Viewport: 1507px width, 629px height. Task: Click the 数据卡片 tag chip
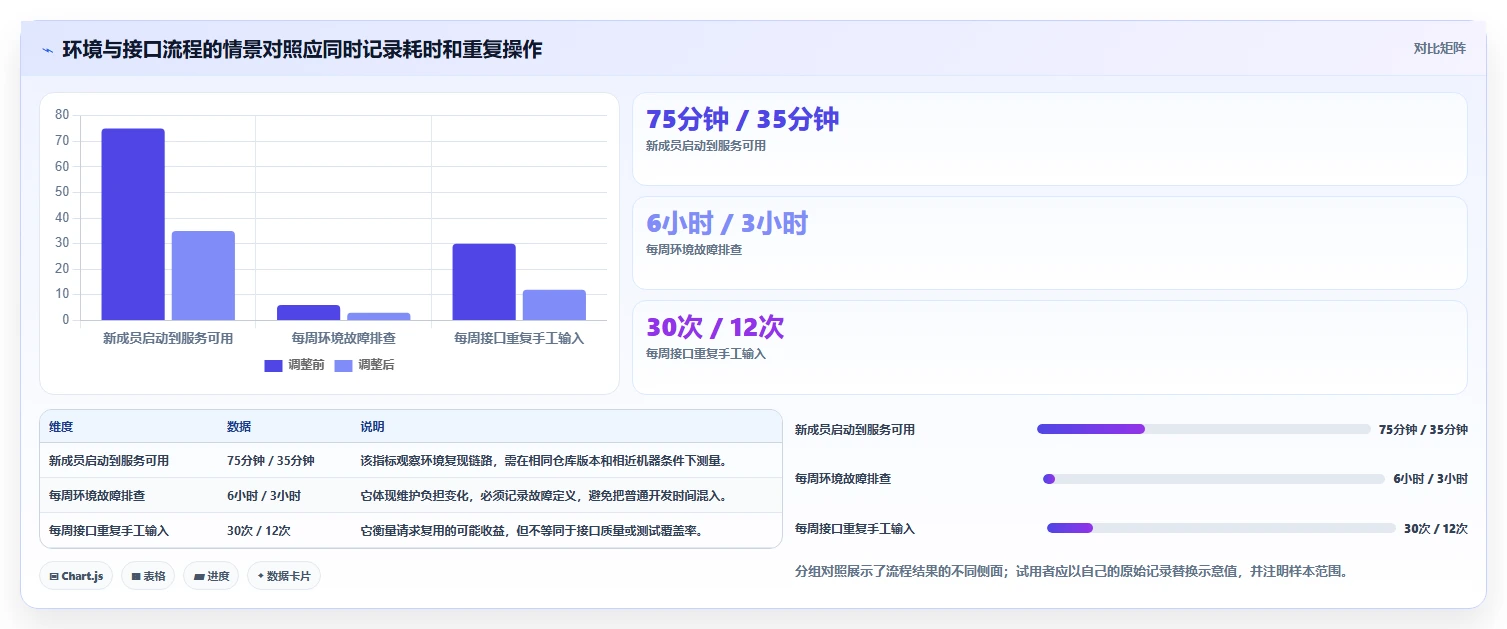coord(284,576)
